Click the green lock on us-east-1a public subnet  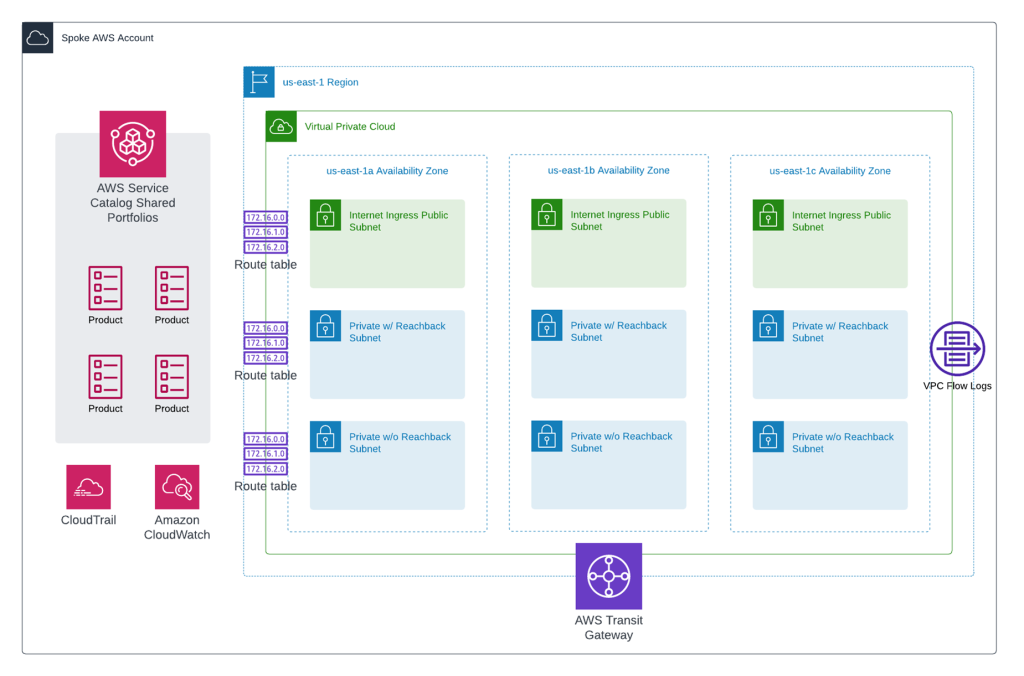coord(325,214)
